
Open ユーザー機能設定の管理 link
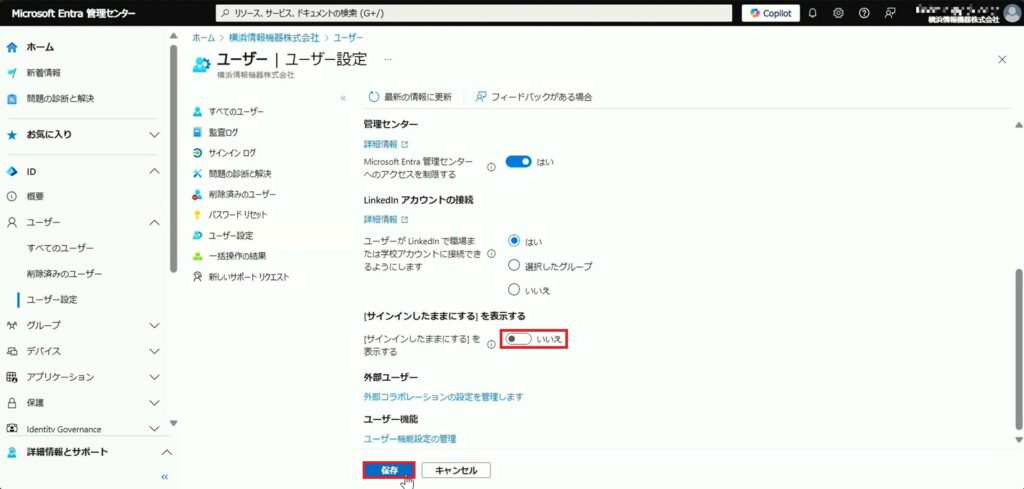pyautogui.click(x=410, y=439)
